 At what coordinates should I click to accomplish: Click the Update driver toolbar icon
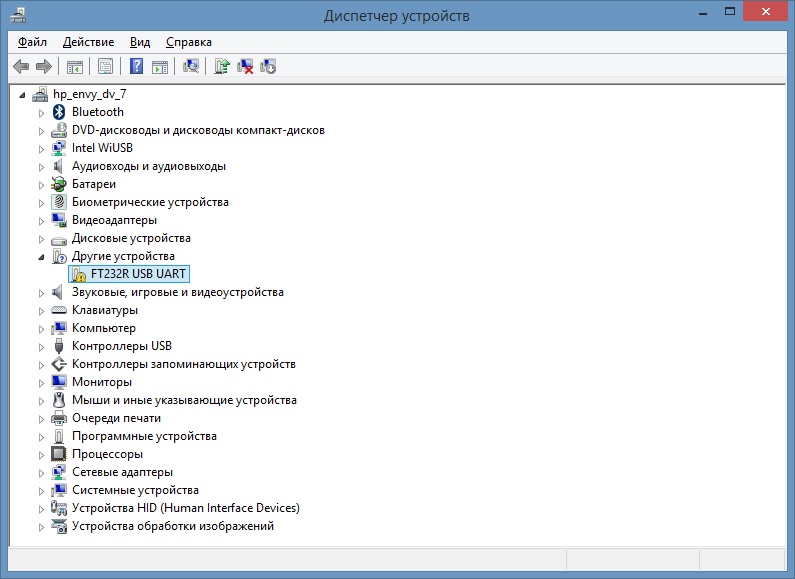[222, 66]
